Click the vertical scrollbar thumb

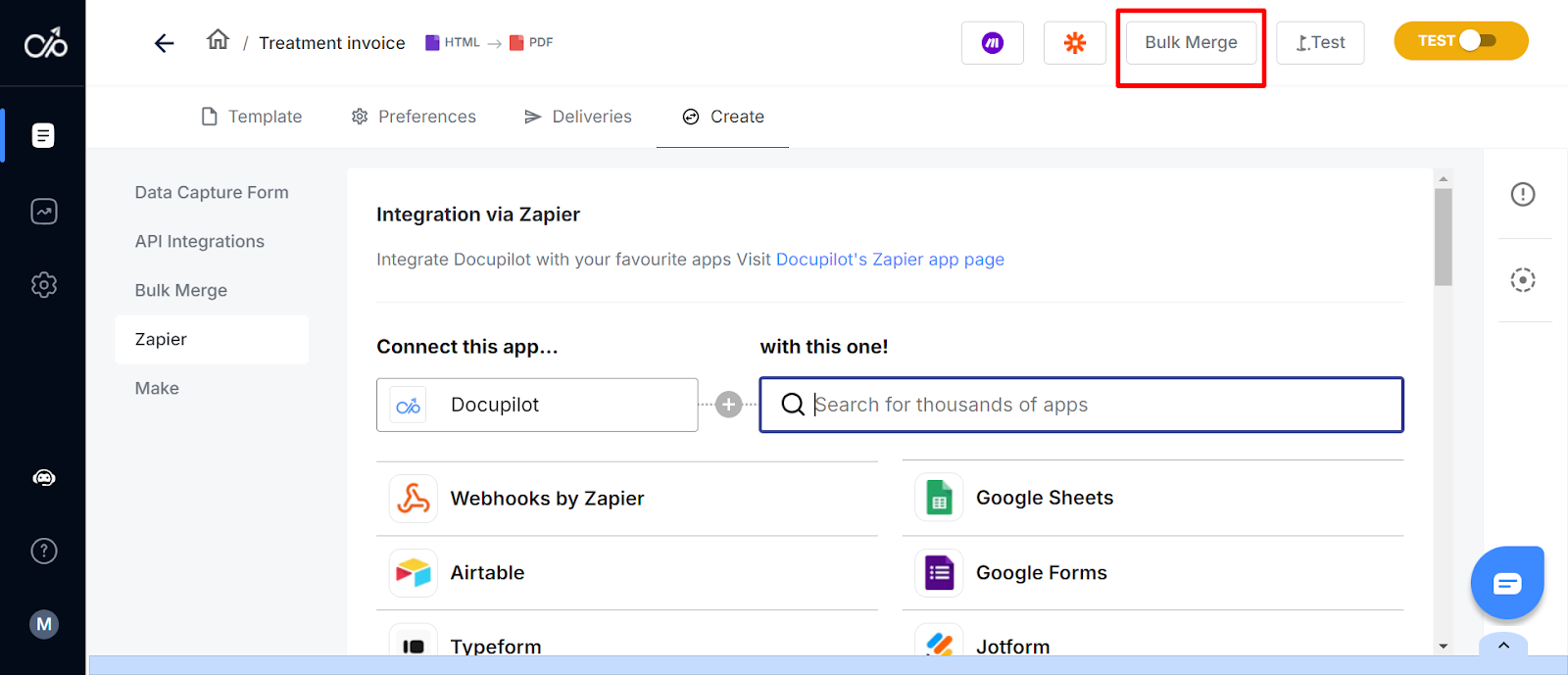[1443, 237]
